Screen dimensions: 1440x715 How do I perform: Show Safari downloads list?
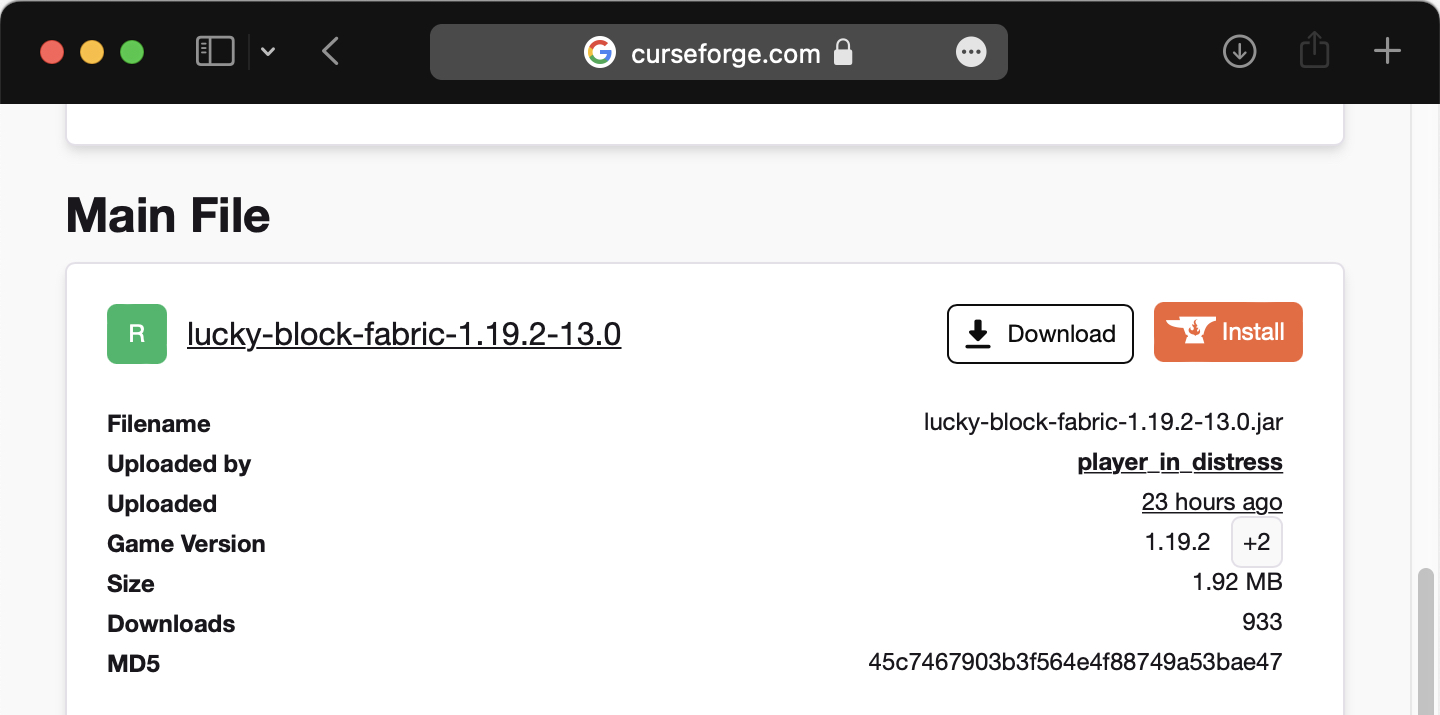pos(1240,51)
